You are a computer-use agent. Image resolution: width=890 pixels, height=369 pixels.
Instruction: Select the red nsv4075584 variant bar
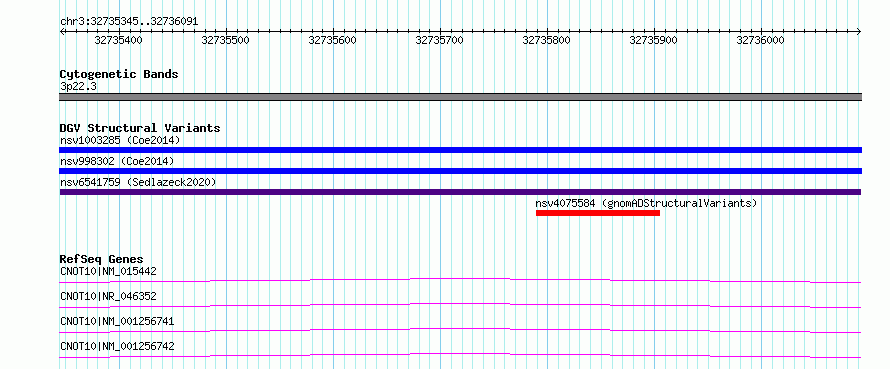pyautogui.click(x=598, y=213)
